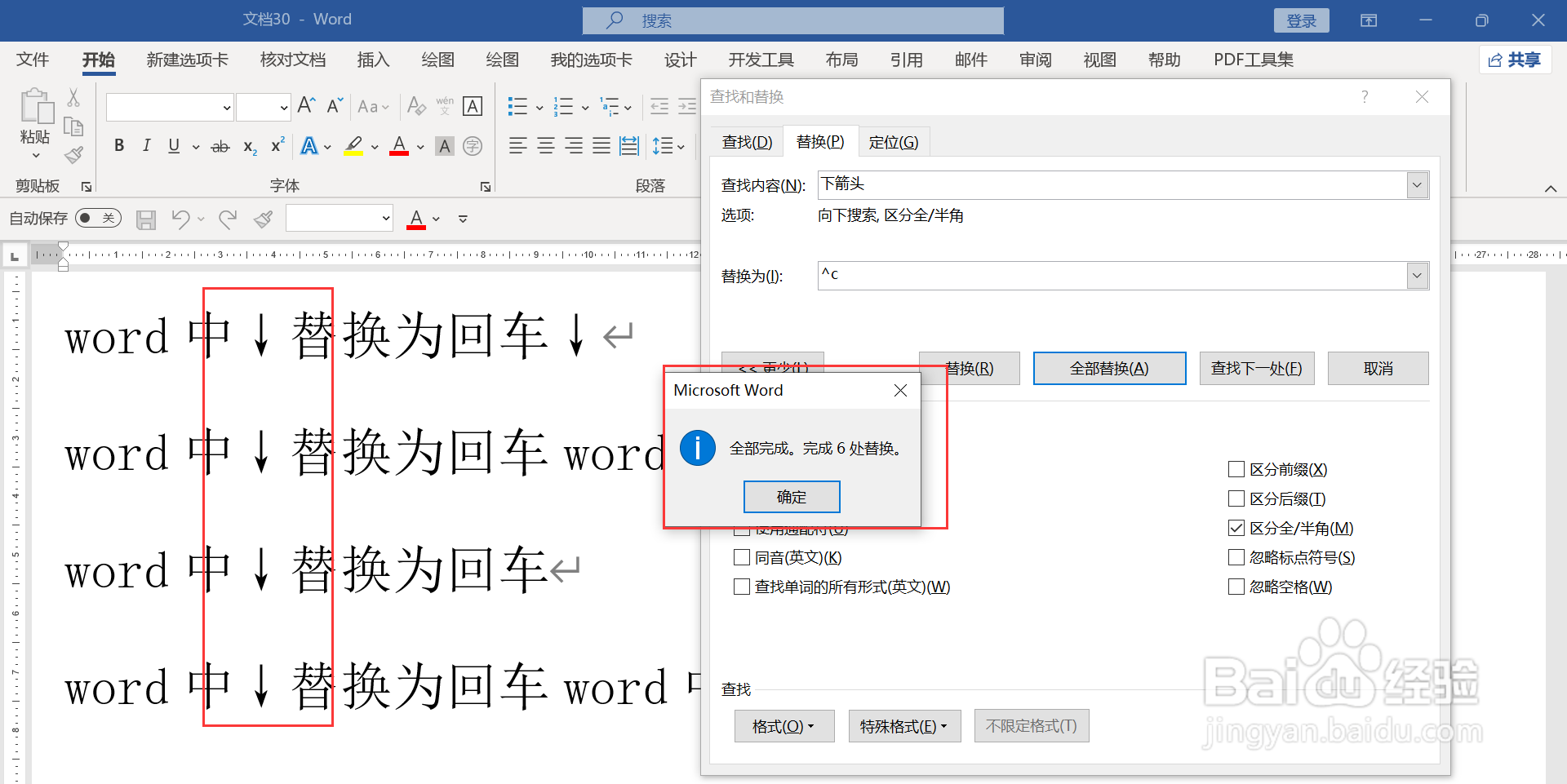Select the Format Painter brush icon
Image resolution: width=1567 pixels, height=784 pixels.
tap(73, 154)
